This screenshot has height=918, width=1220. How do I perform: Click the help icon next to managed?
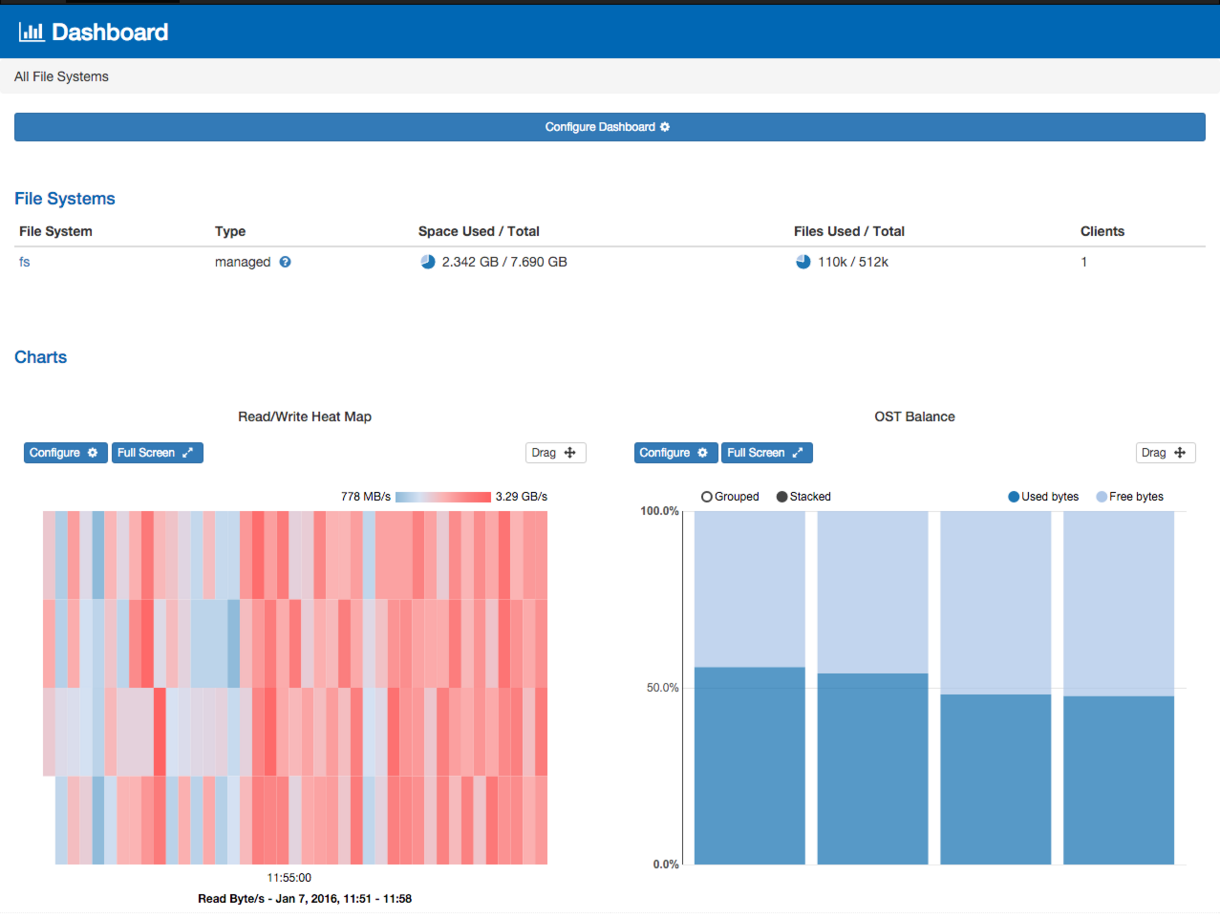click(x=285, y=262)
